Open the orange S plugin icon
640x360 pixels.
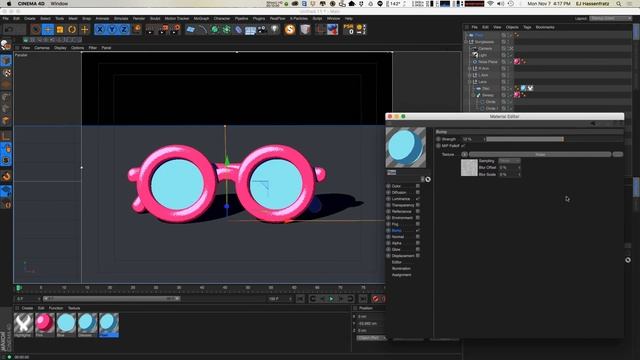(x=290, y=29)
